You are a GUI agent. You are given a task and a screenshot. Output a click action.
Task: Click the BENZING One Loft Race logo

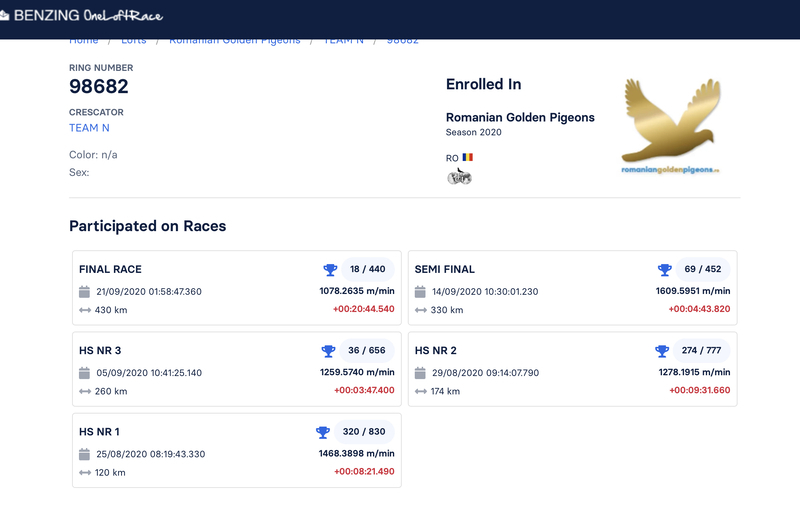click(x=82, y=16)
